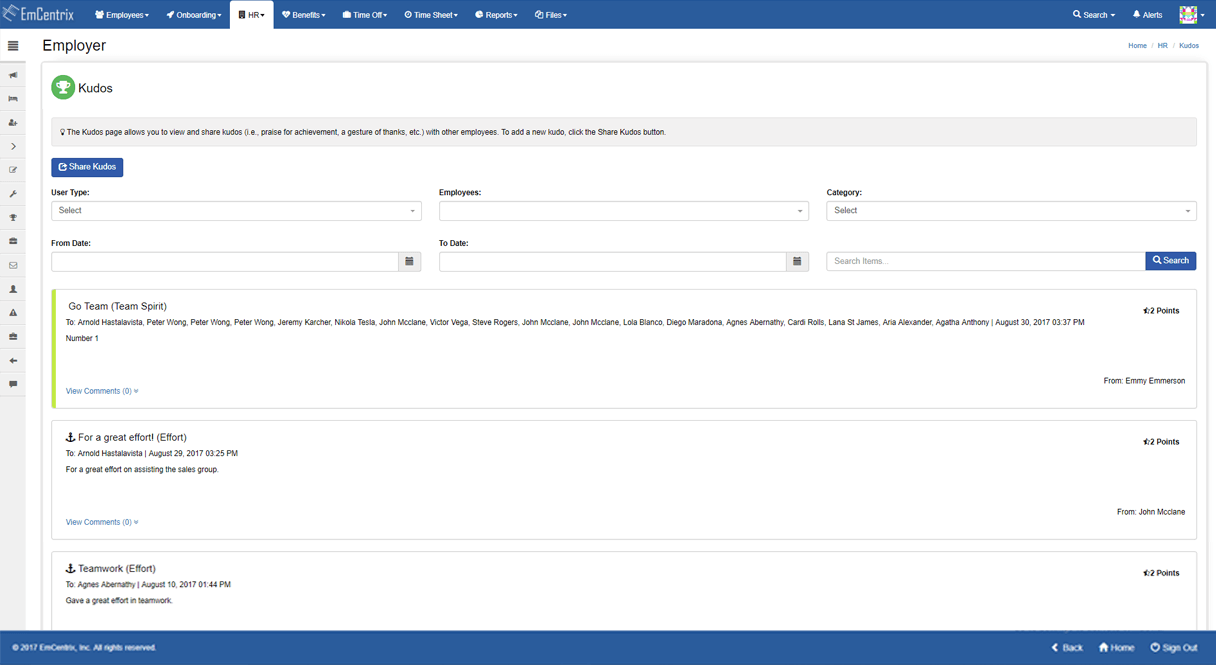Click anchor icon beside Teamwork (Effort)
The height and width of the screenshot is (665, 1216).
pos(70,568)
